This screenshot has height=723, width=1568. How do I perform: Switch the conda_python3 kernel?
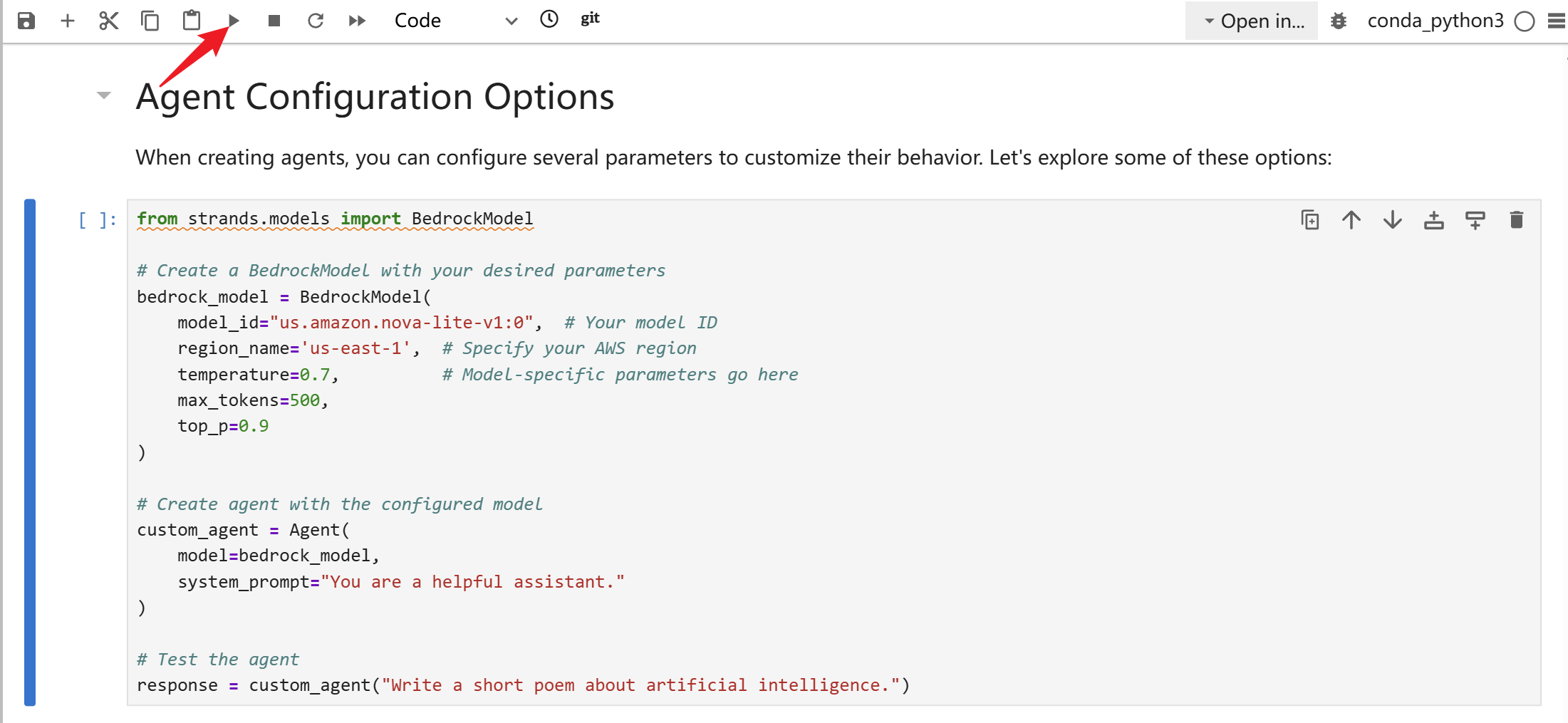(1435, 21)
